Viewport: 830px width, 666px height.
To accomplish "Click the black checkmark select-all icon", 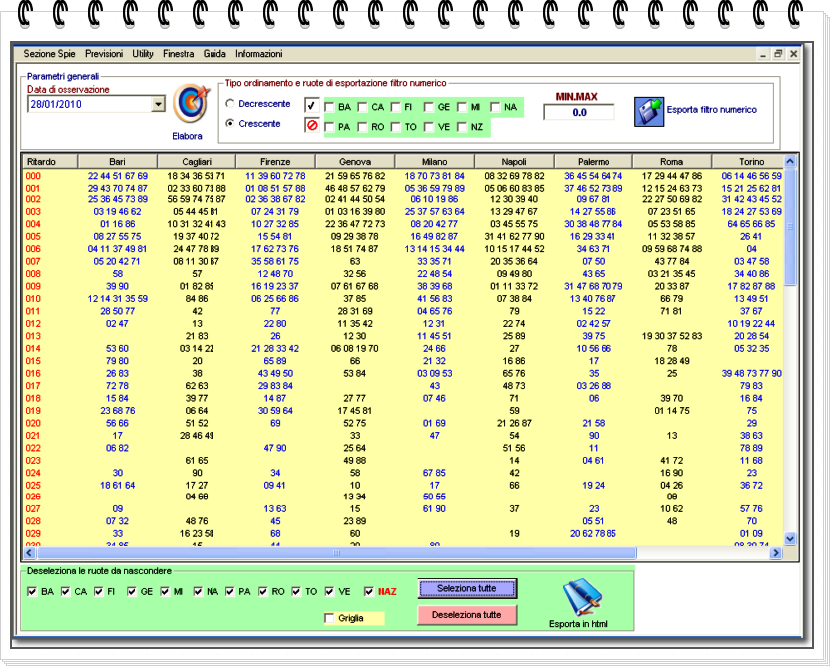I will [312, 106].
